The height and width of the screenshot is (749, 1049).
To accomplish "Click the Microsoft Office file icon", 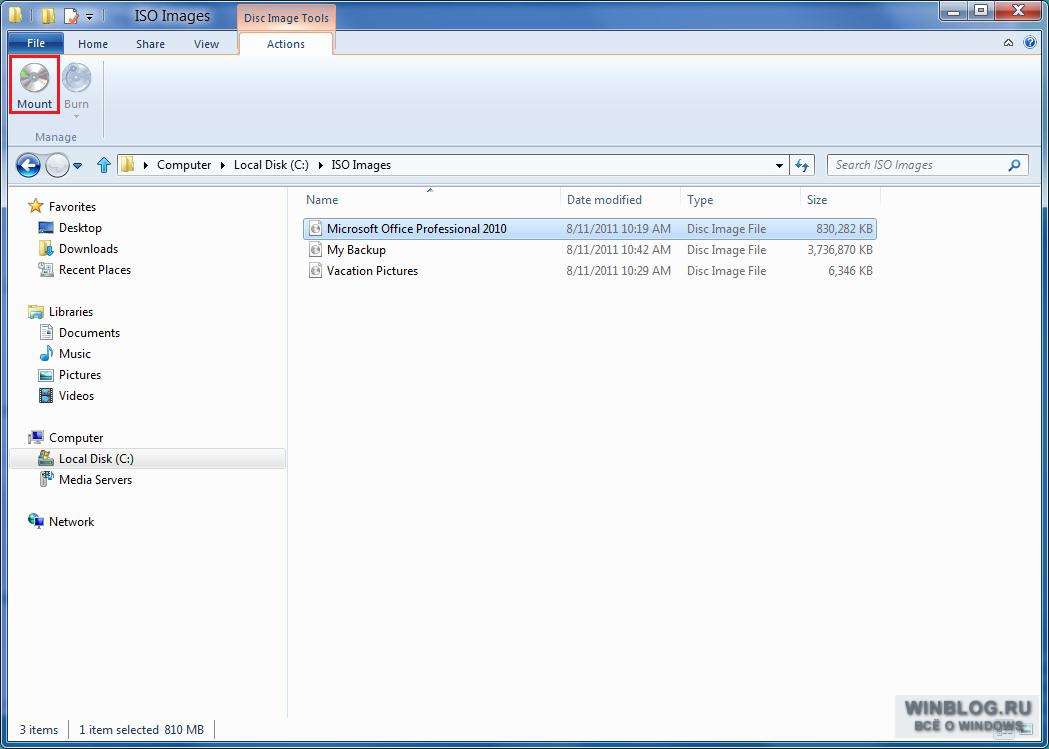I will tap(315, 229).
